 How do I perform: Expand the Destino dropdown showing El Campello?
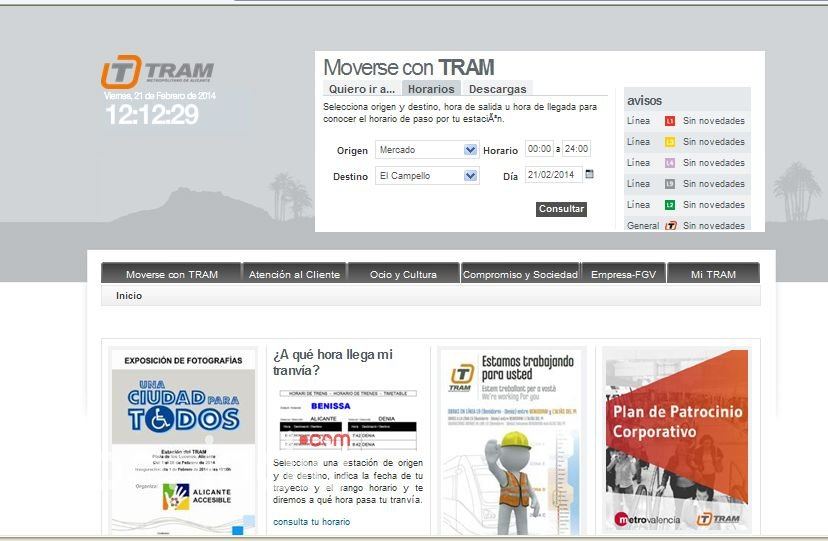pyautogui.click(x=471, y=176)
